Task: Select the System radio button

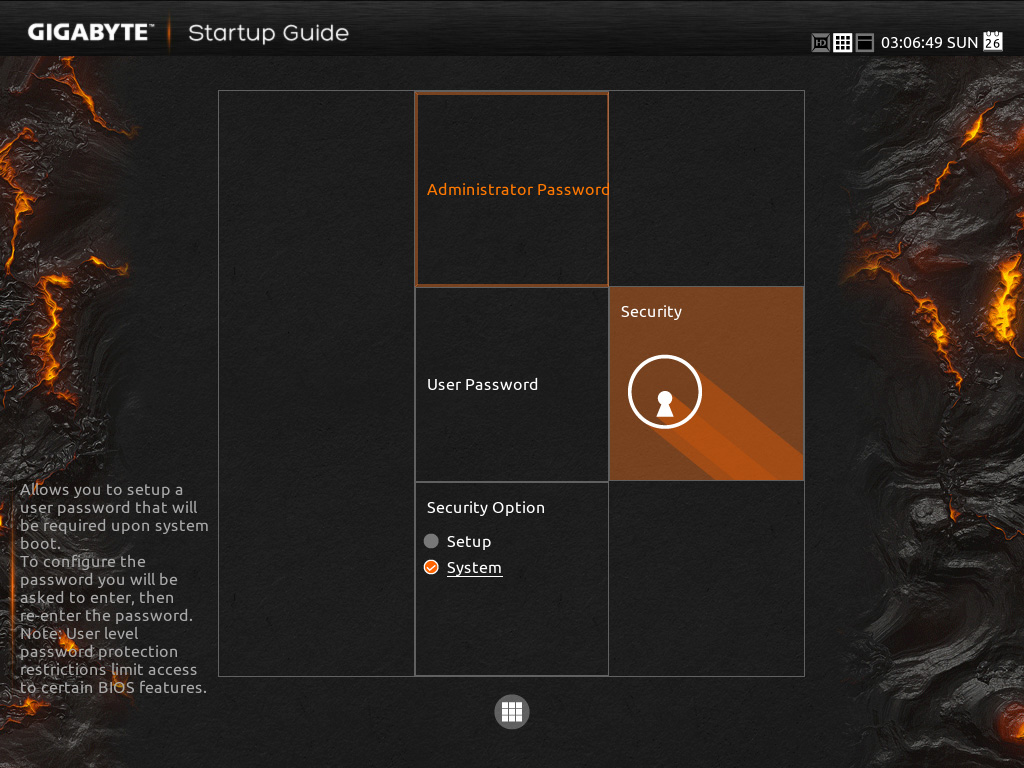Action: pos(431,567)
